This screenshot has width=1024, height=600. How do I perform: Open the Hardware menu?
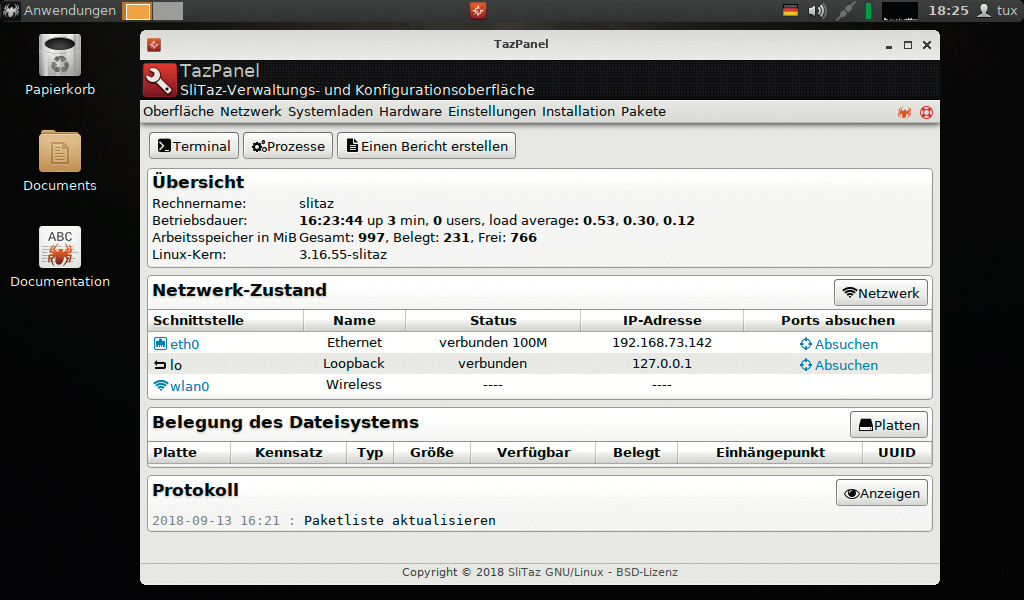410,112
